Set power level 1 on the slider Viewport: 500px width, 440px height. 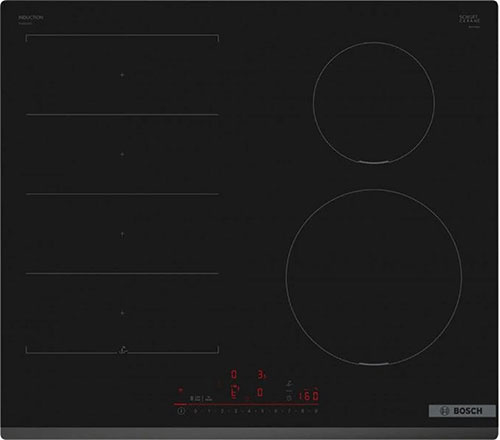tap(209, 411)
